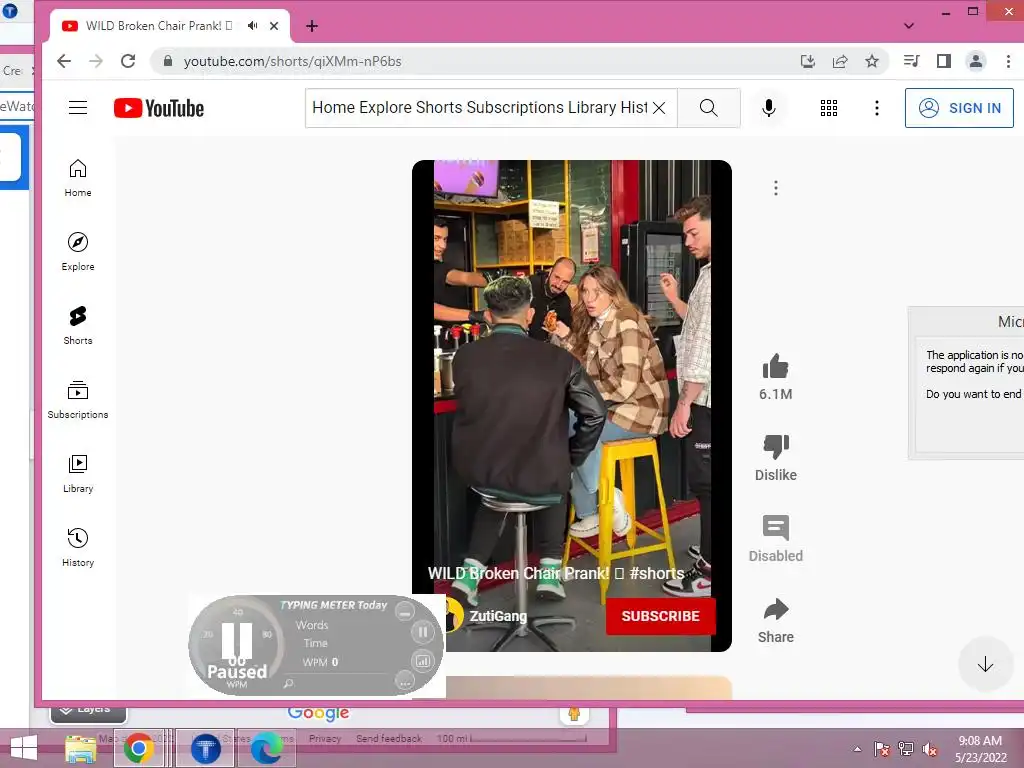Click in the YouTube search field

[x=480, y=108]
